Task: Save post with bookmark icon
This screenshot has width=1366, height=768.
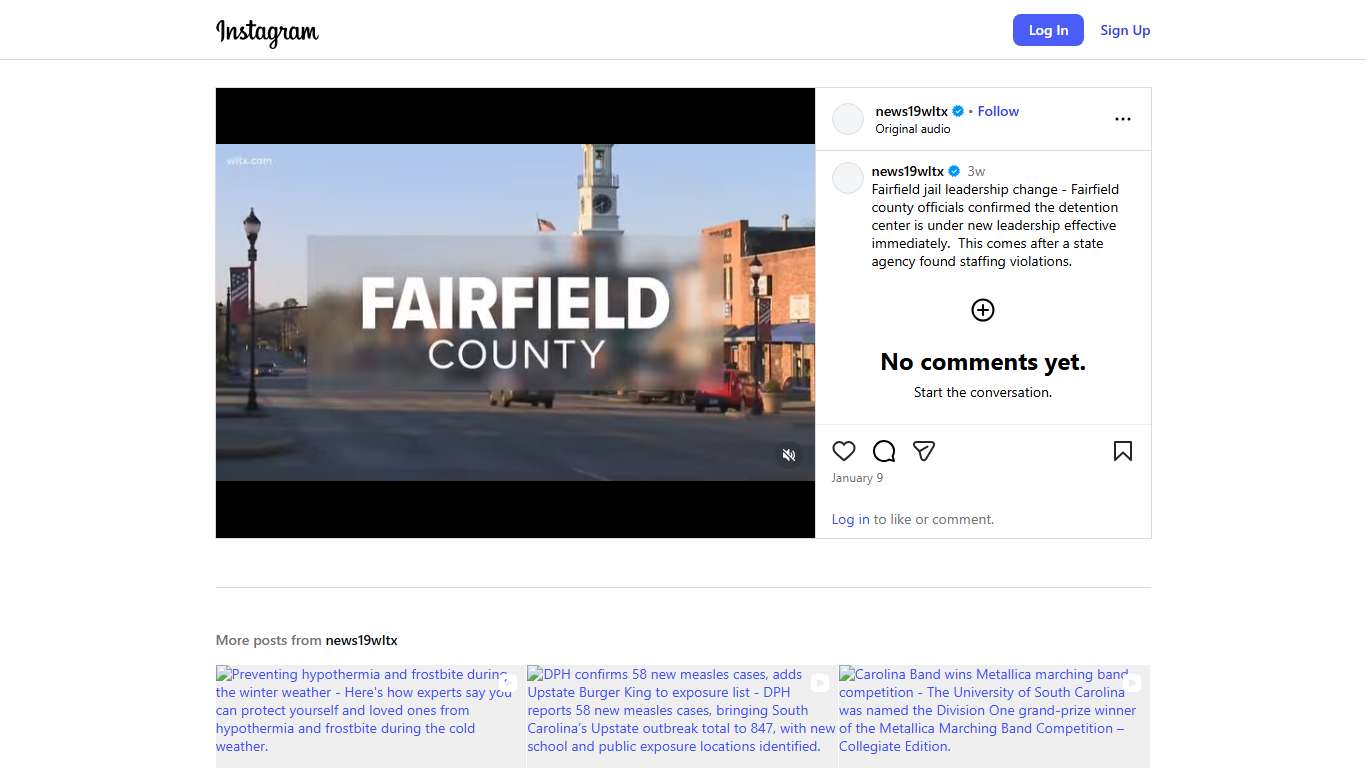Action: coord(1122,451)
